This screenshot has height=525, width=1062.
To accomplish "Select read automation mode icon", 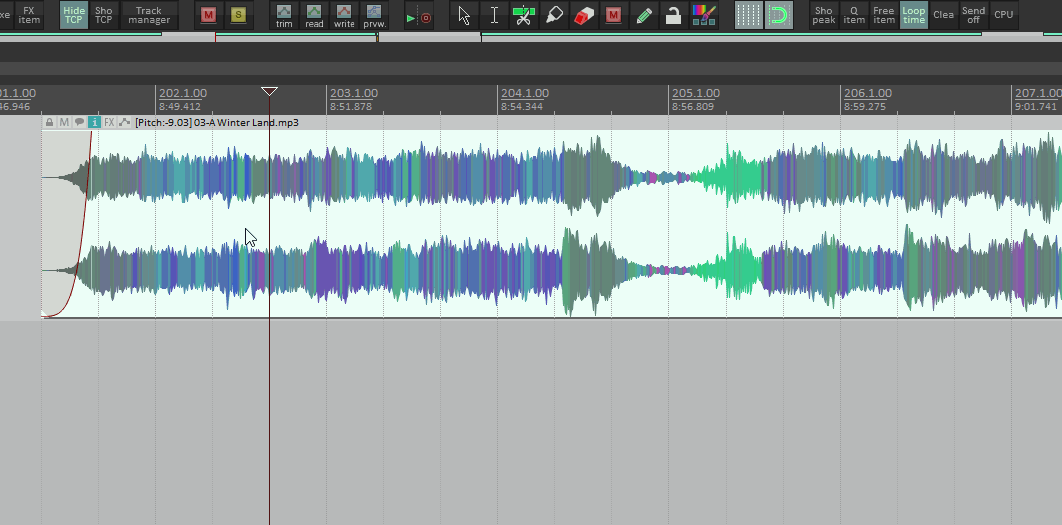I will pos(314,15).
